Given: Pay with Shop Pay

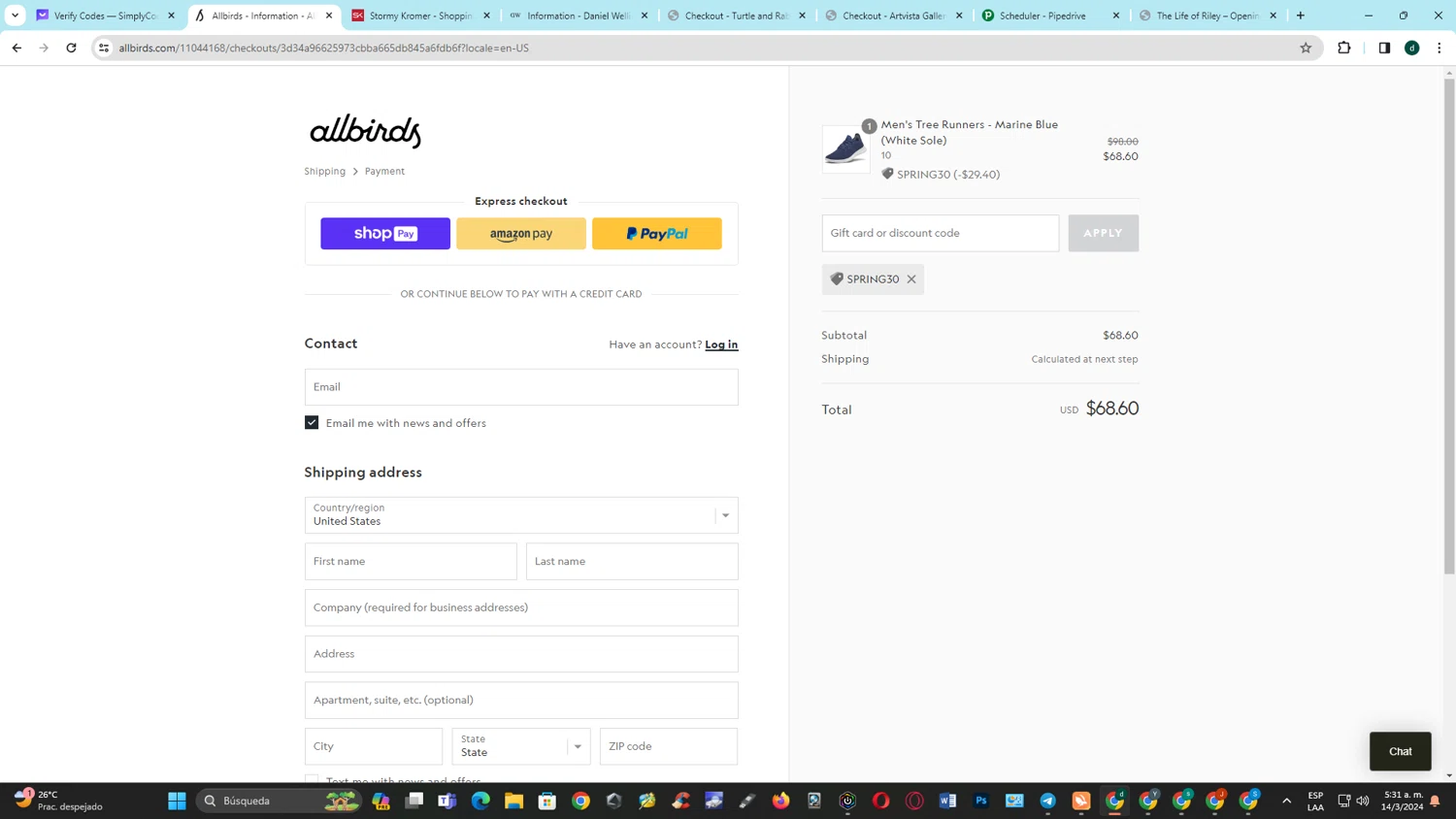Looking at the screenshot, I should pyautogui.click(x=385, y=234).
